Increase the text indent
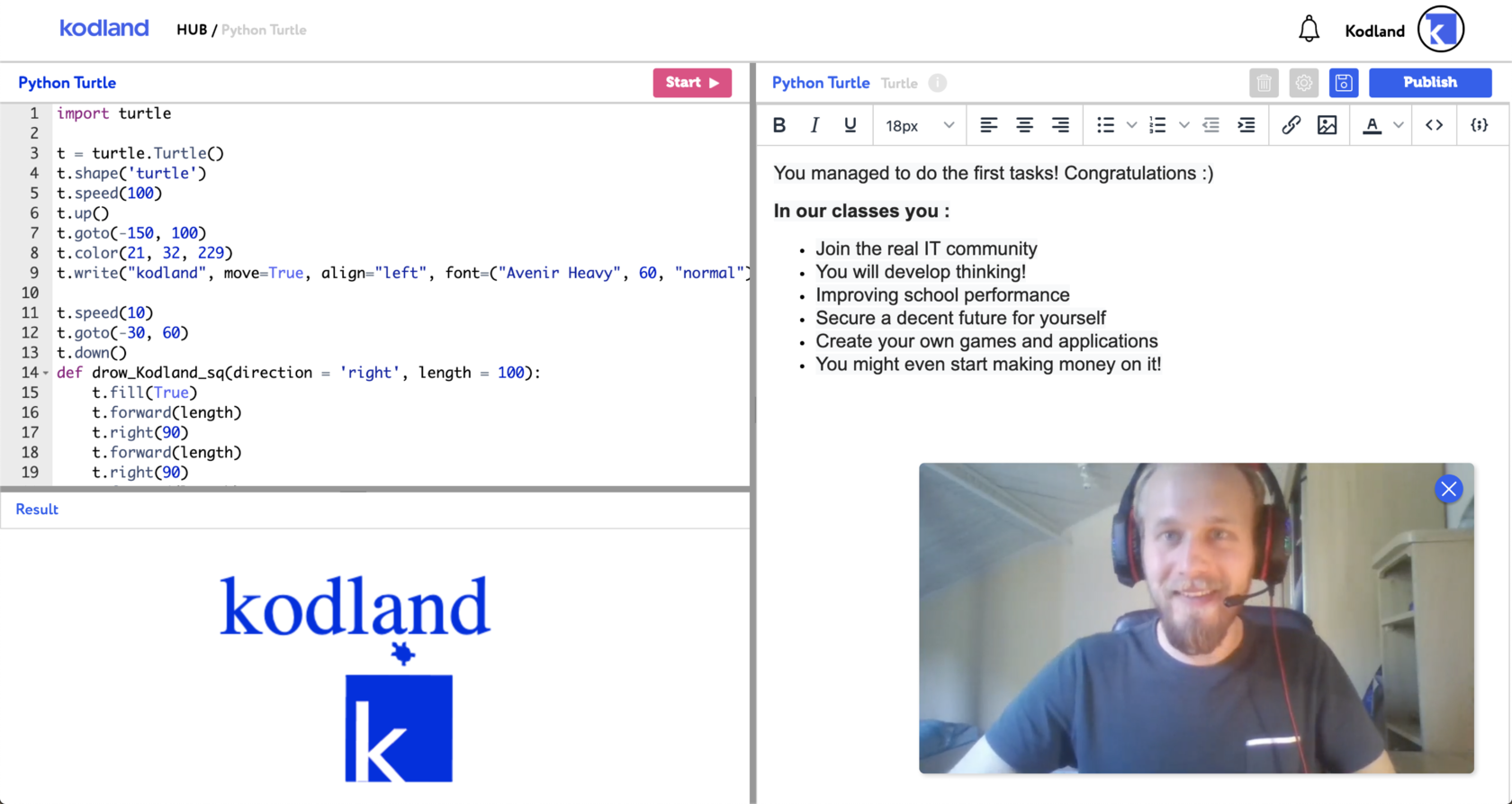The width and height of the screenshot is (1512, 804). [1246, 125]
